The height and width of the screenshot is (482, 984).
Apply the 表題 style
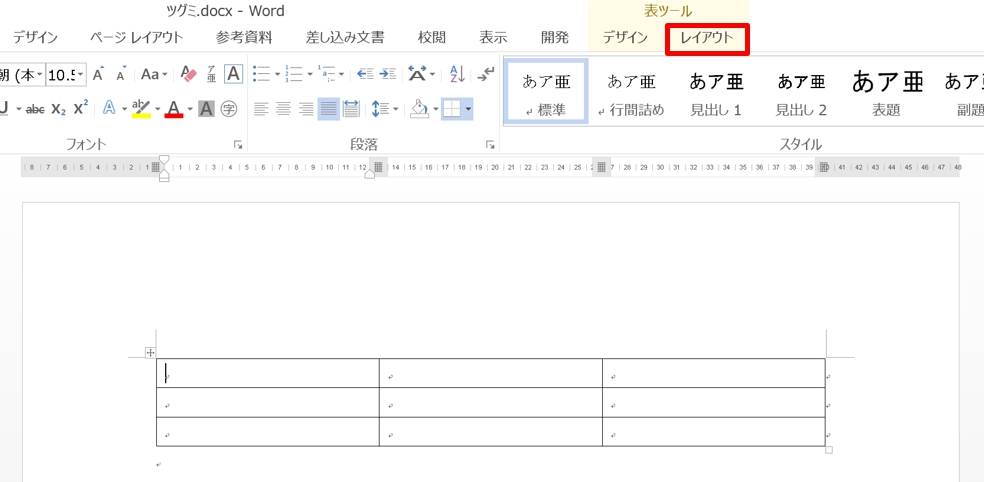click(x=886, y=93)
